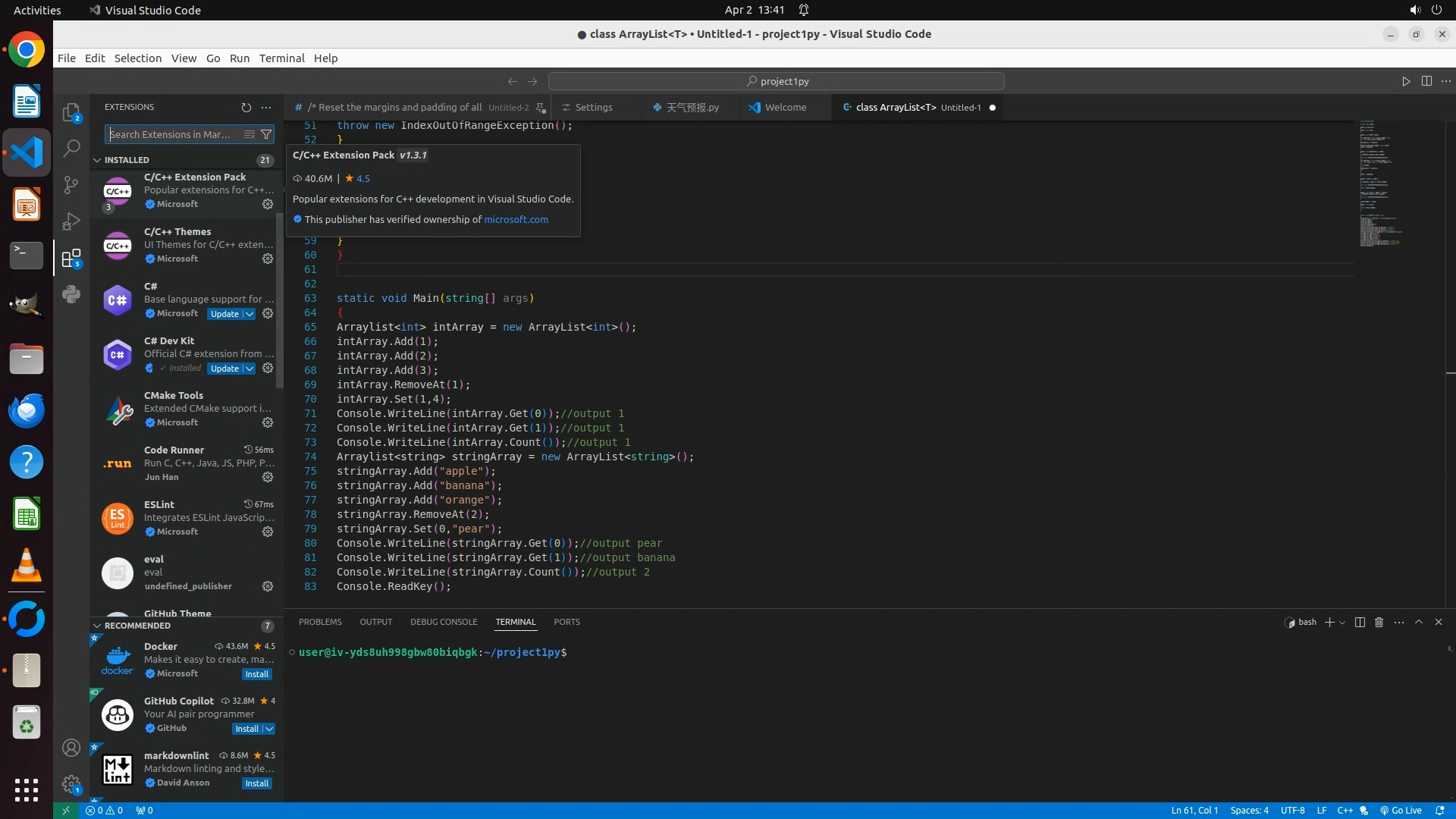Open the Terminal menu
This screenshot has height=819, width=1456.
[x=281, y=58]
